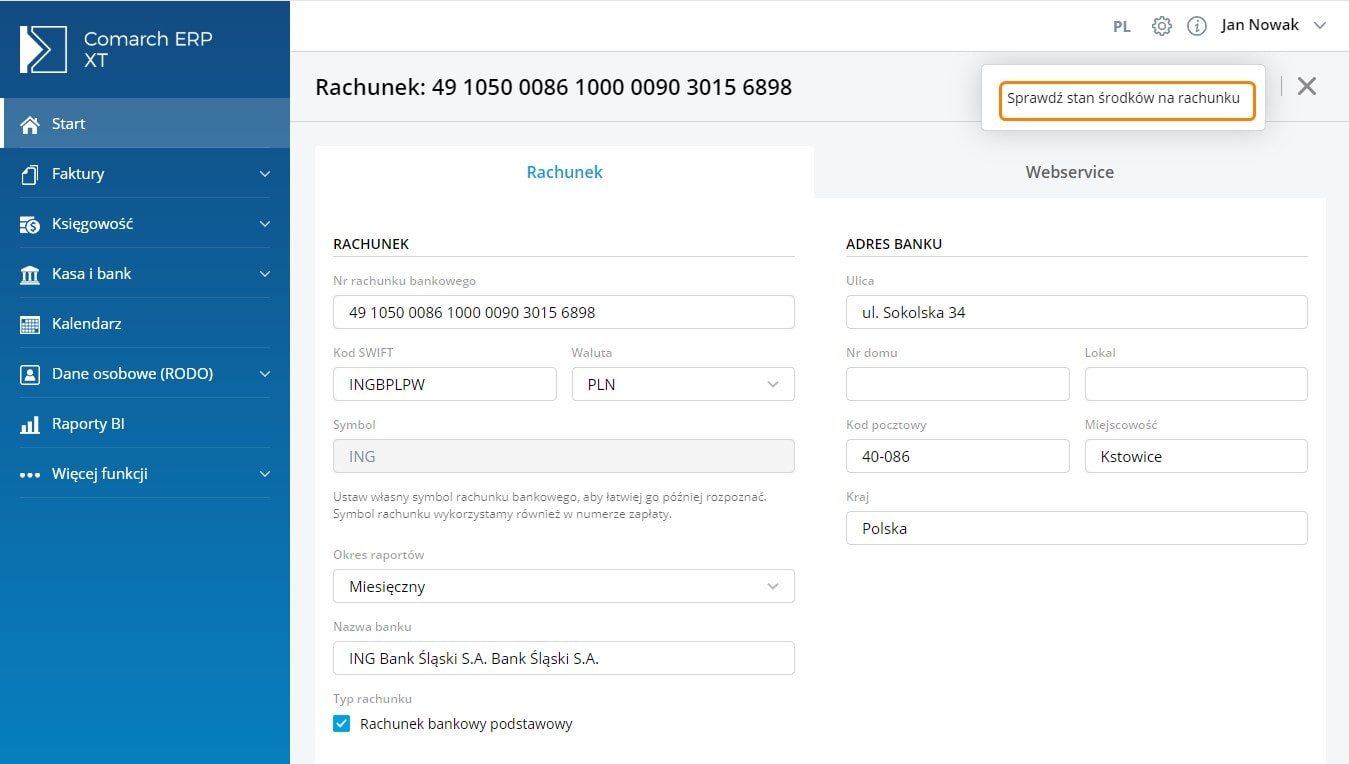The width and height of the screenshot is (1349, 764).
Task: Click the Księgowość accounting icon
Action: (x=30, y=224)
